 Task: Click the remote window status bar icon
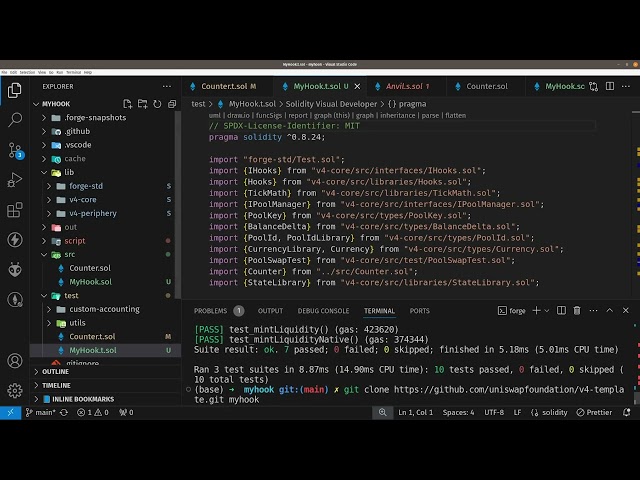[10, 413]
